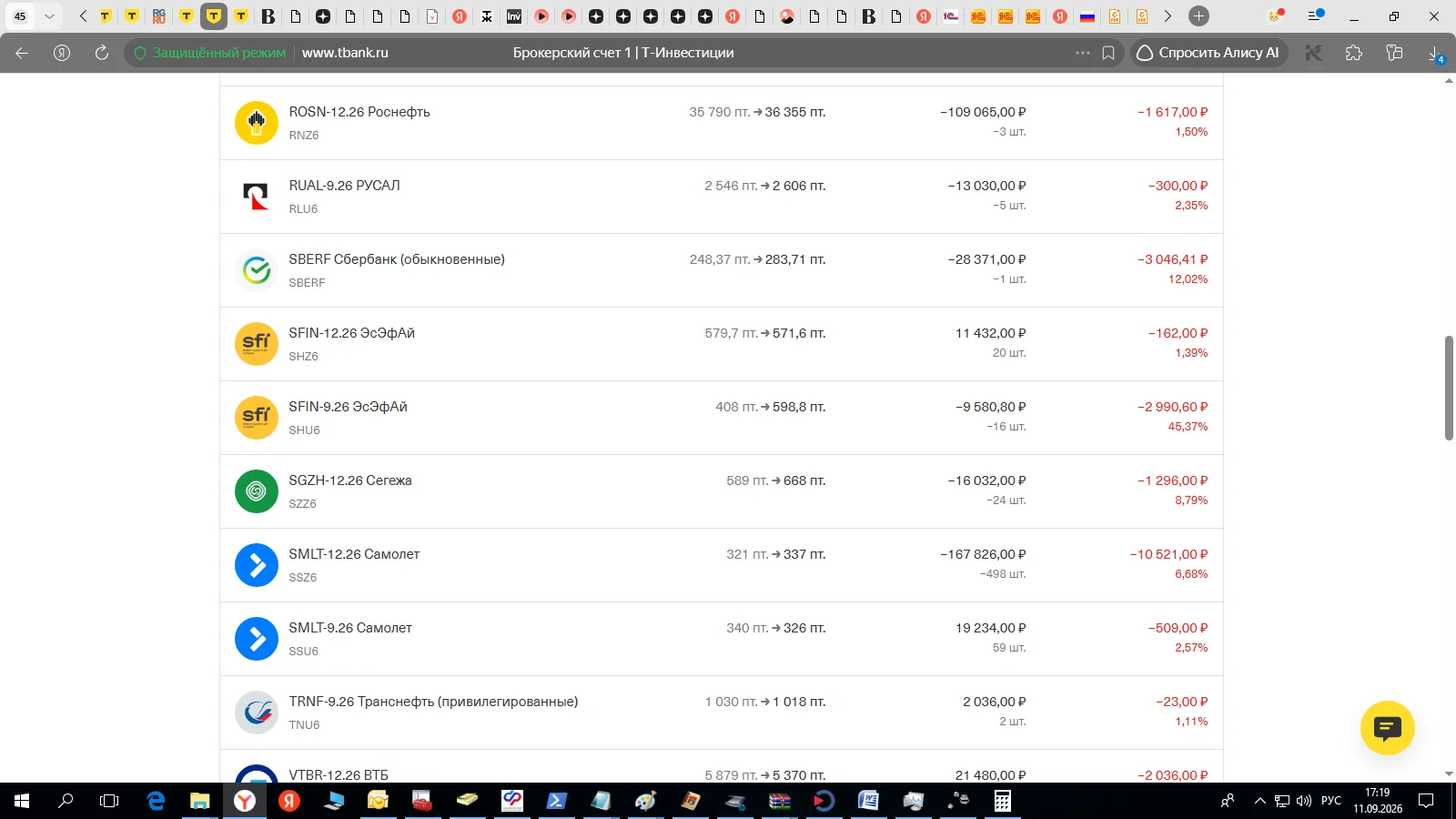Click the 45,37% loss percentage
Image resolution: width=1456 pixels, height=819 pixels.
(1188, 427)
